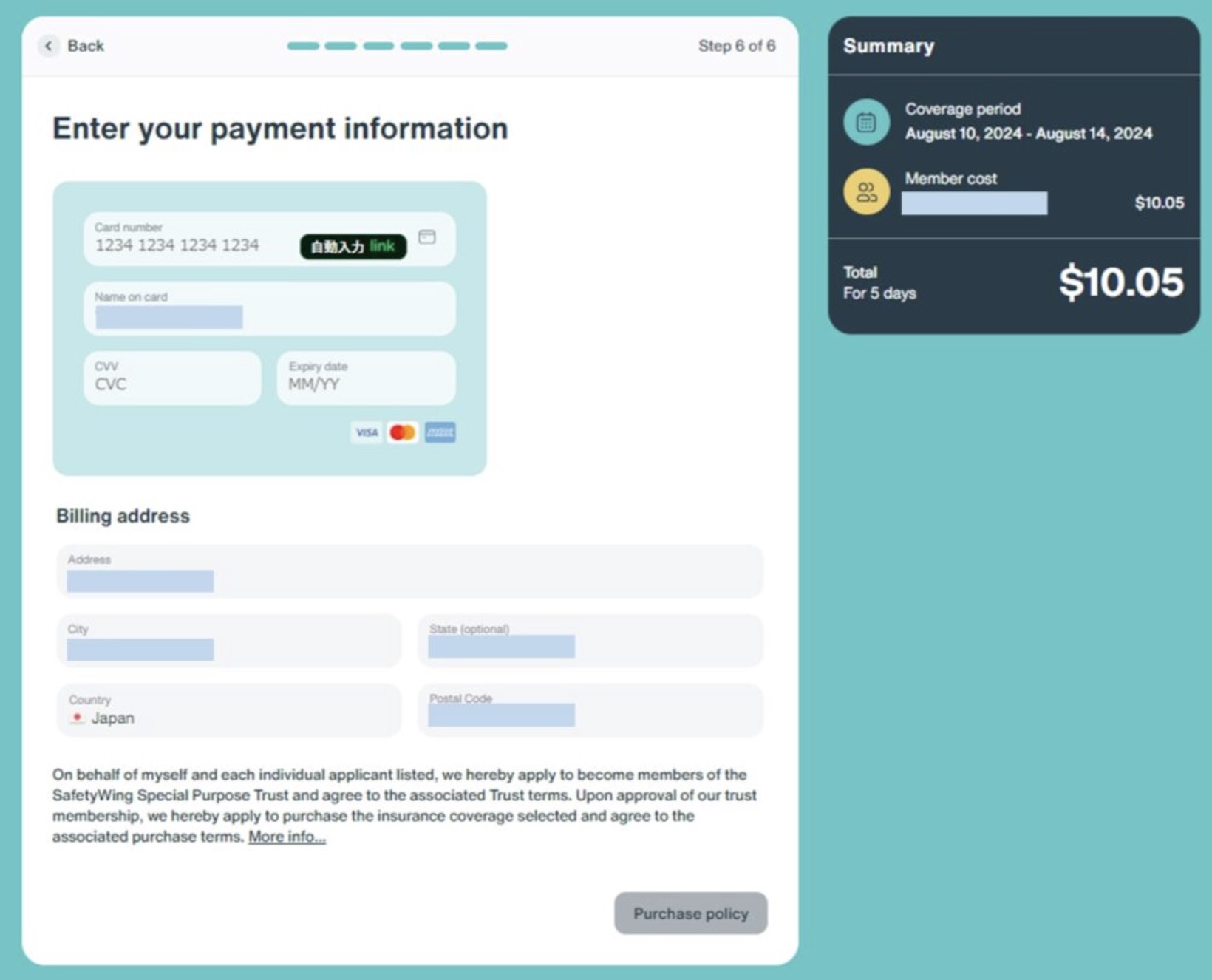Select the CVV input field

pos(172,378)
